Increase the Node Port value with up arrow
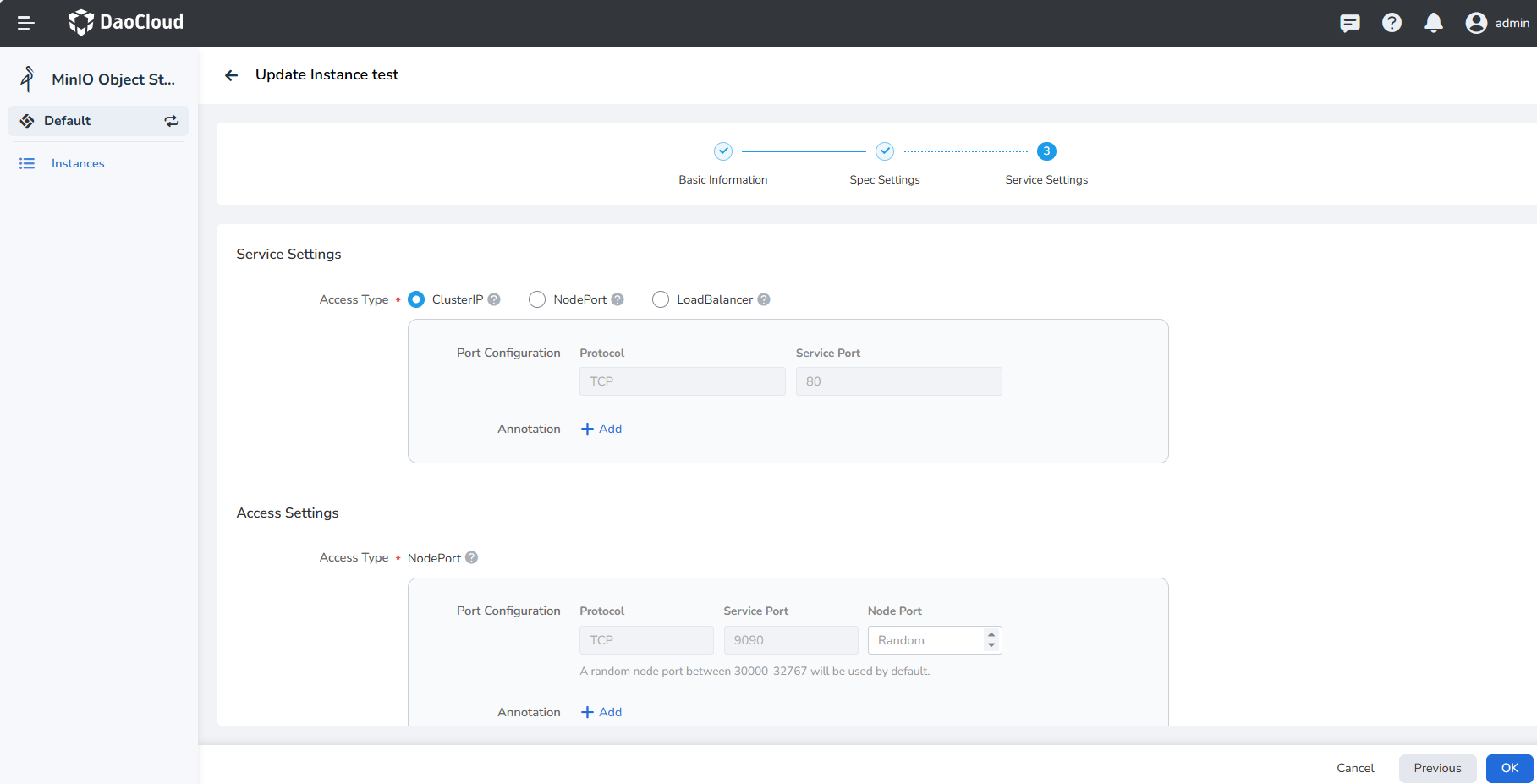This screenshot has height=784, width=1537. (991, 634)
